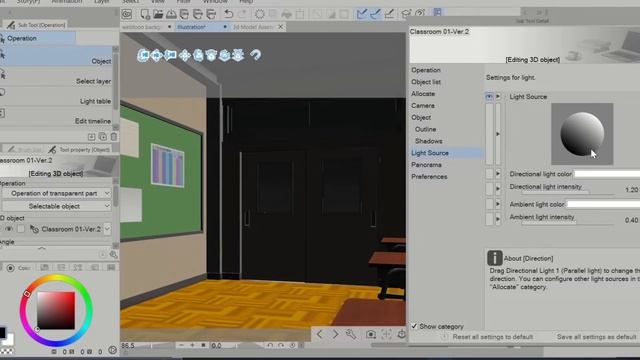Select Object list category in Sub Tool Detail

(x=426, y=82)
